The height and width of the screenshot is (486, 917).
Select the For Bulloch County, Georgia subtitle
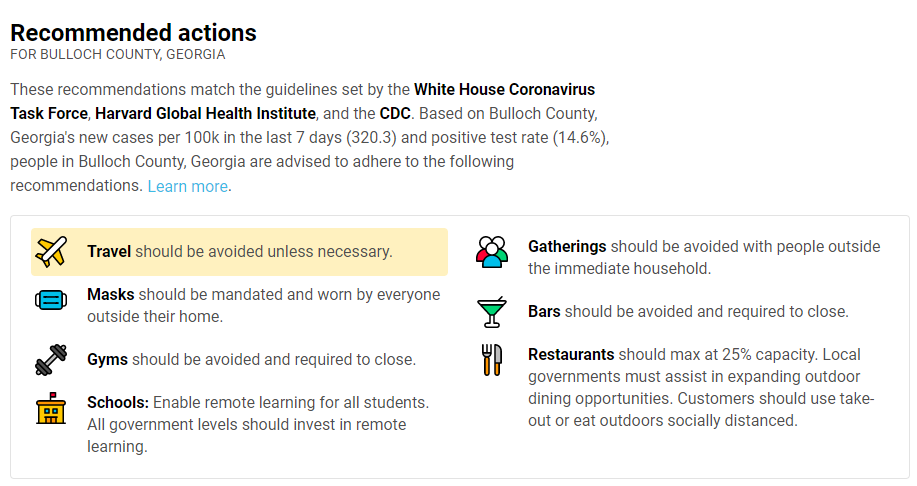click(118, 54)
